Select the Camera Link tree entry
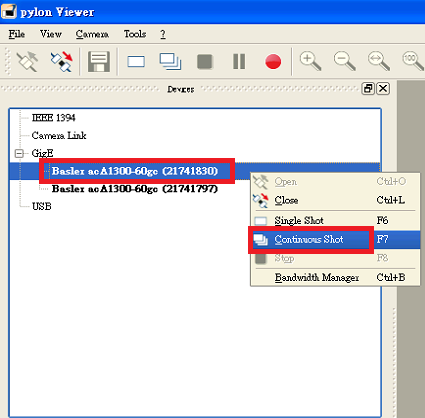The image size is (425, 418). tap(59, 135)
